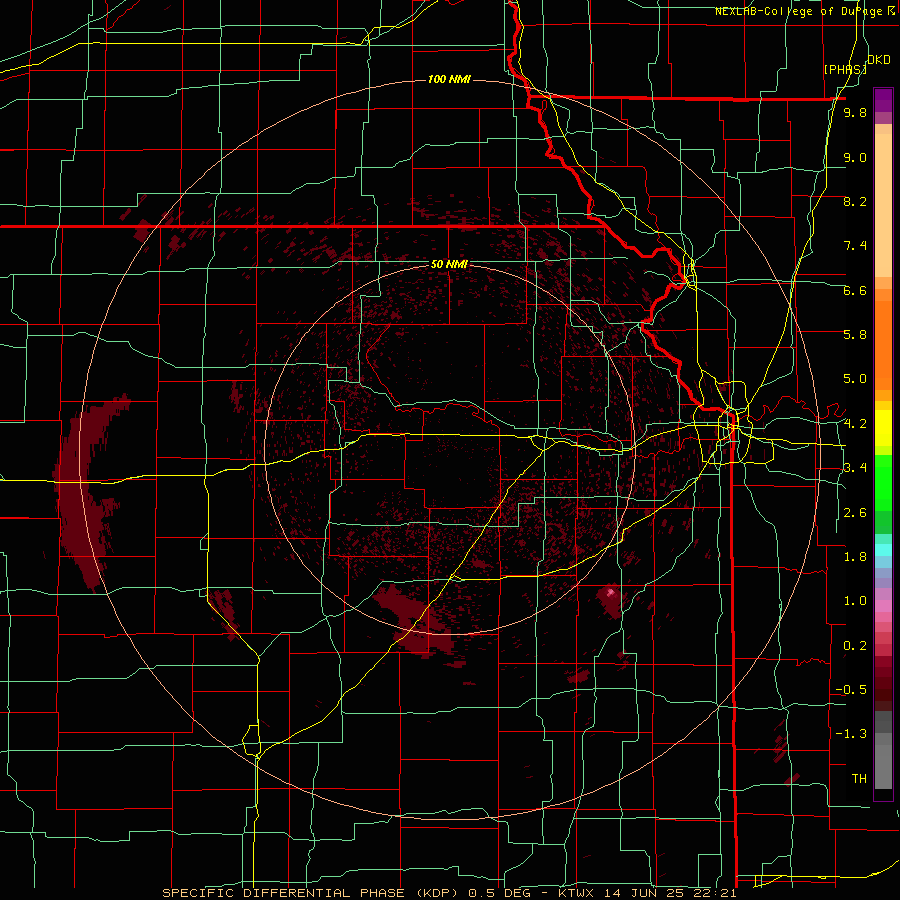Click the 100 NMI range ring label
This screenshot has width=900, height=900.
click(x=449, y=79)
